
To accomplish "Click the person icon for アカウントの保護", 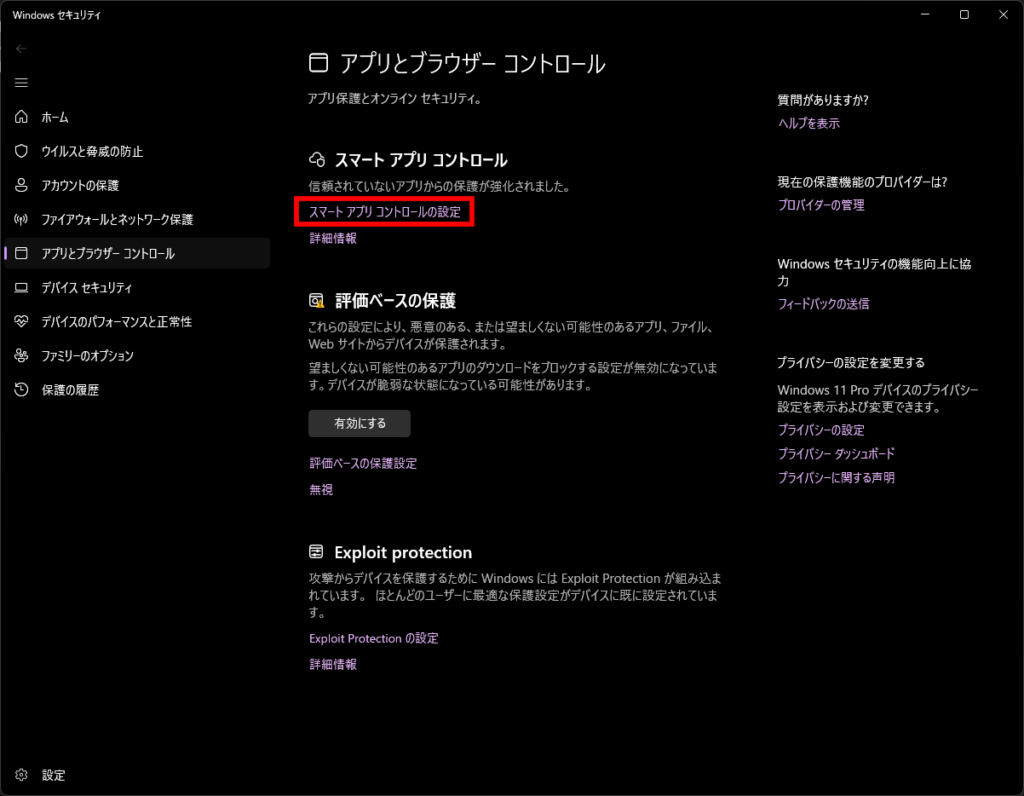I will [22, 185].
